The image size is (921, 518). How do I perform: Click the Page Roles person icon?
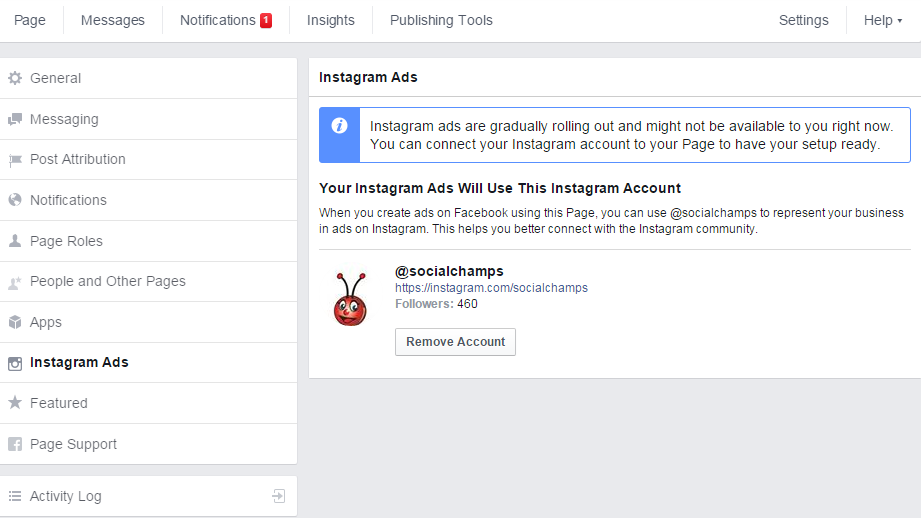pyautogui.click(x=15, y=241)
